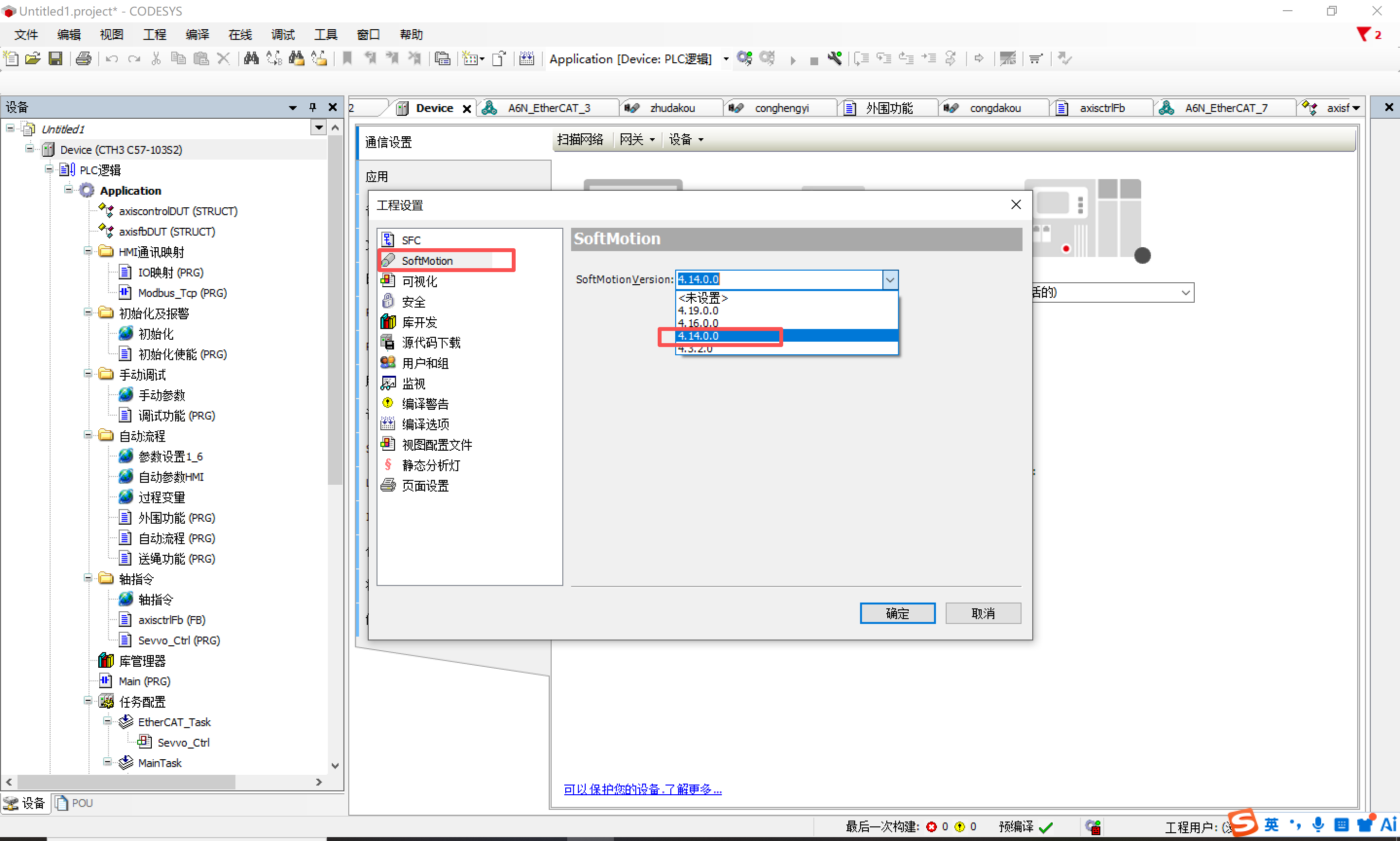
Task: Open the Application [Device: PLC逻辑] dropdown
Action: tap(726, 58)
